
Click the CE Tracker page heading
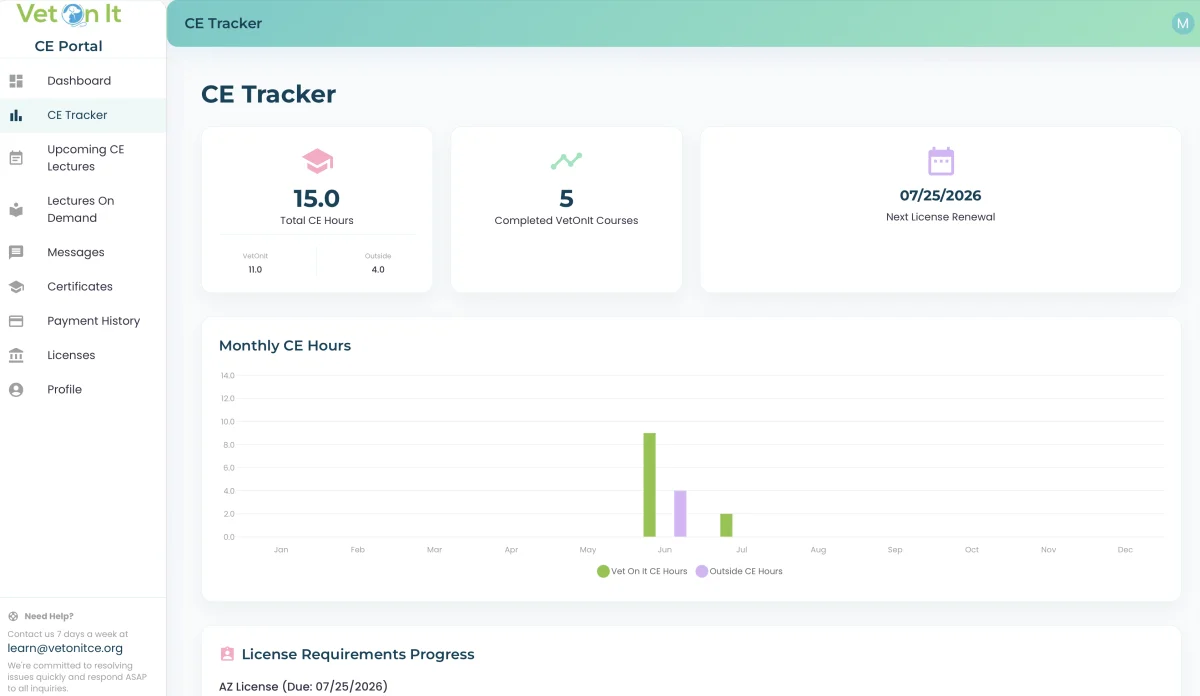pos(268,94)
